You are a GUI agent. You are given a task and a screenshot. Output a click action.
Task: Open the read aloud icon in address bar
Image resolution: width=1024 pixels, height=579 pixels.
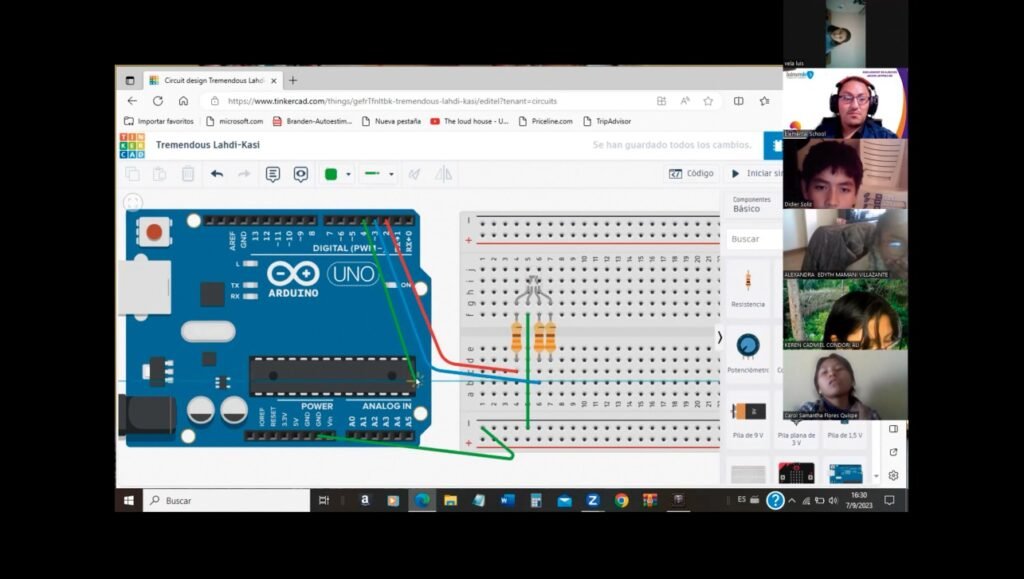(685, 101)
